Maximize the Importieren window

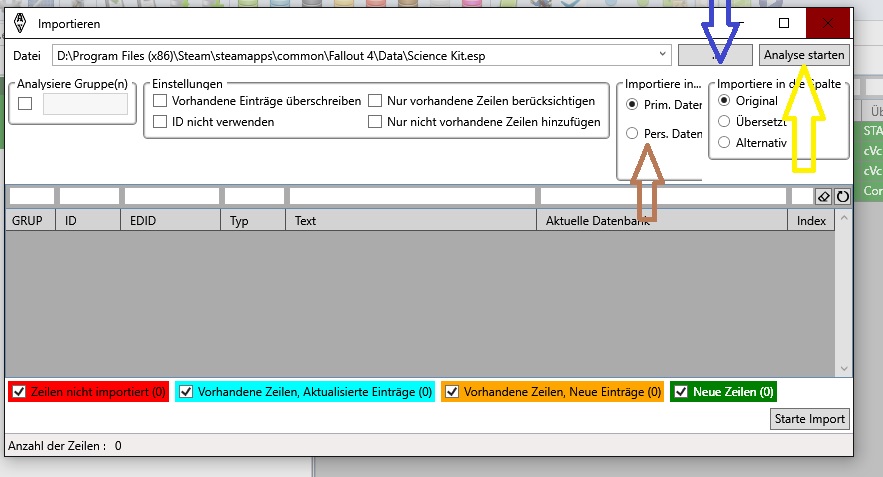pyautogui.click(x=783, y=22)
